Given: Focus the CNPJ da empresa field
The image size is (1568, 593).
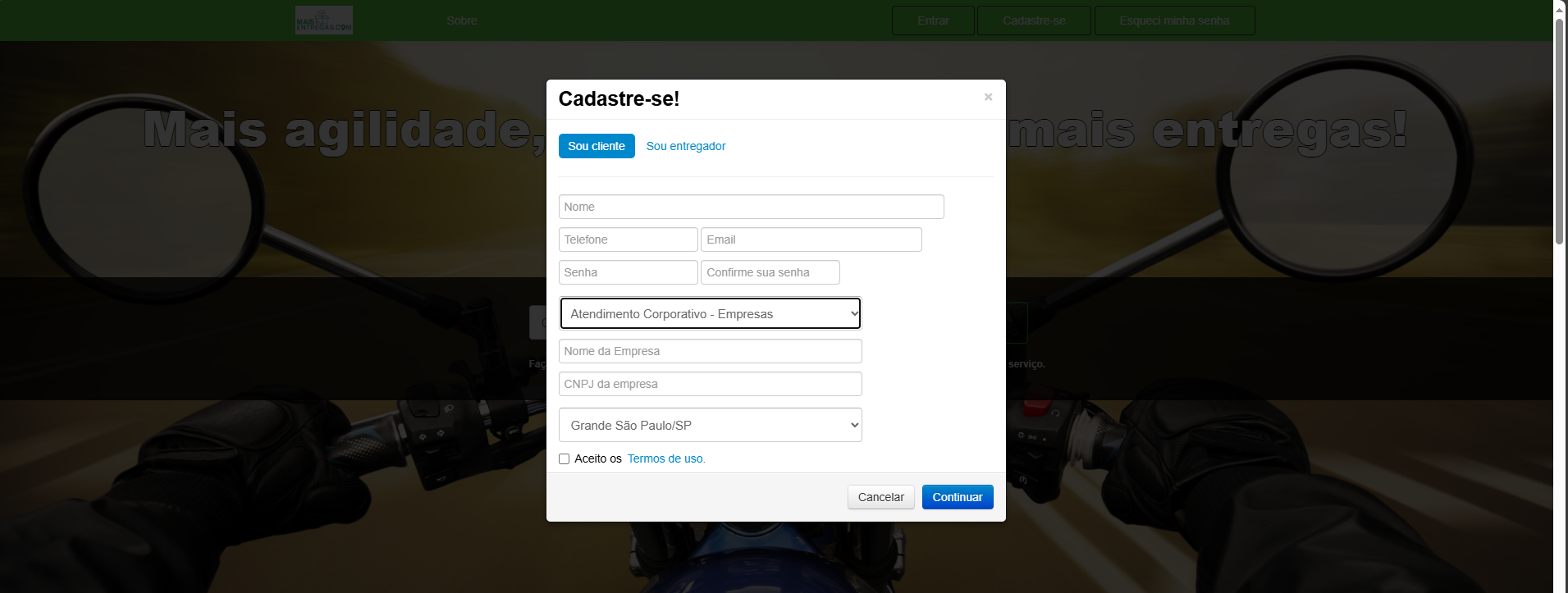Looking at the screenshot, I should pyautogui.click(x=711, y=384).
